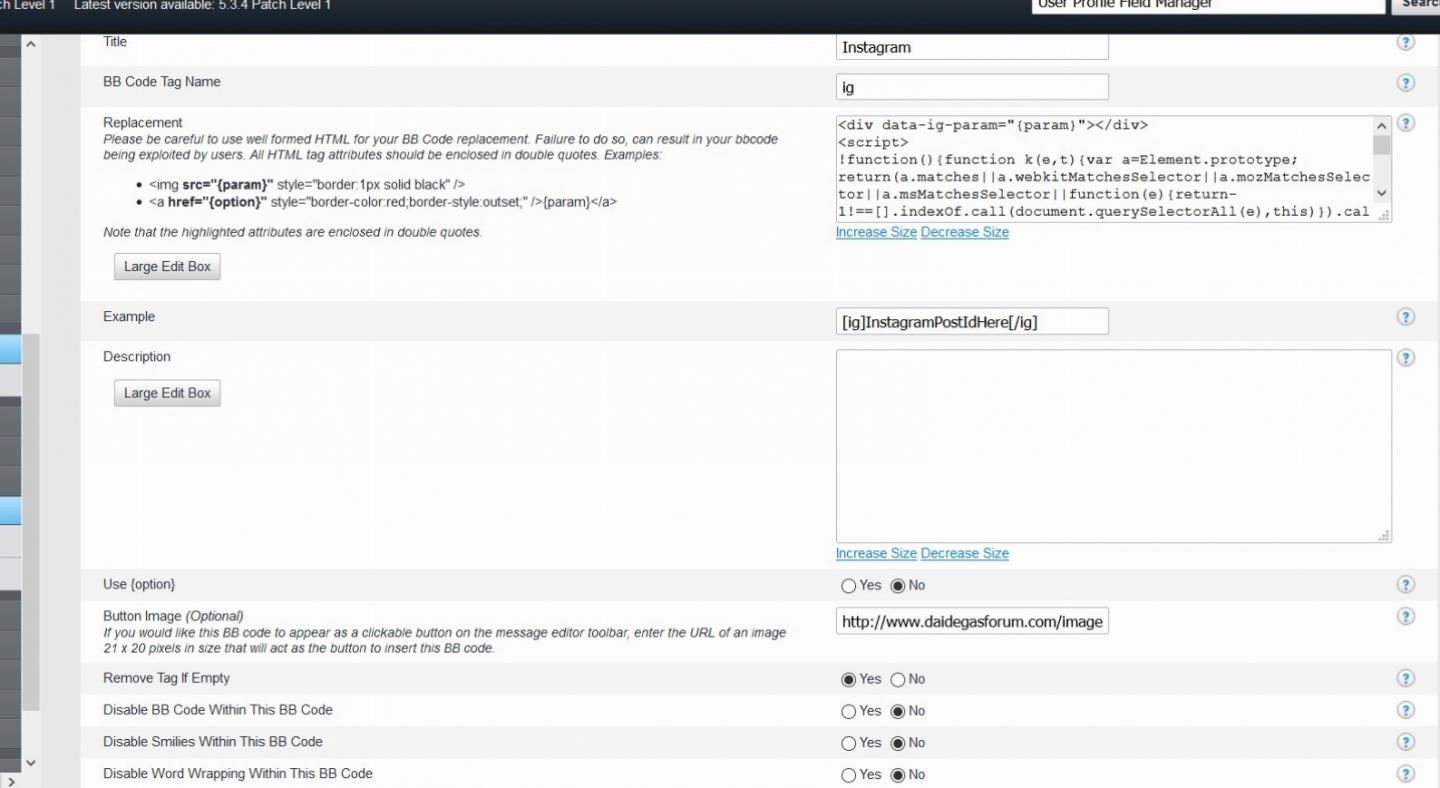Select No for Disable Smilies Within
The width and height of the screenshot is (1440, 788).
click(x=897, y=744)
